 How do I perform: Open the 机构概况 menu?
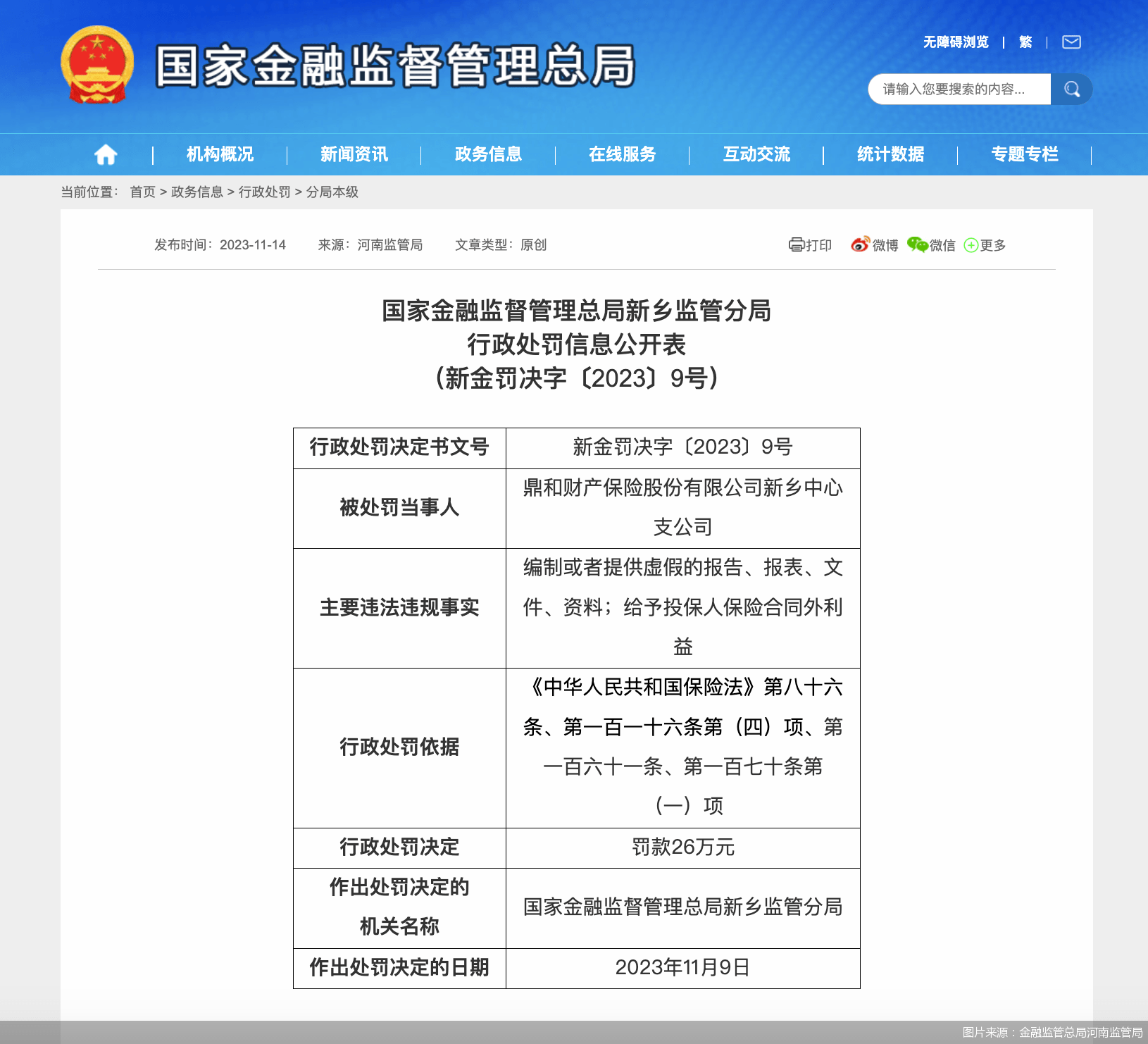tap(220, 154)
